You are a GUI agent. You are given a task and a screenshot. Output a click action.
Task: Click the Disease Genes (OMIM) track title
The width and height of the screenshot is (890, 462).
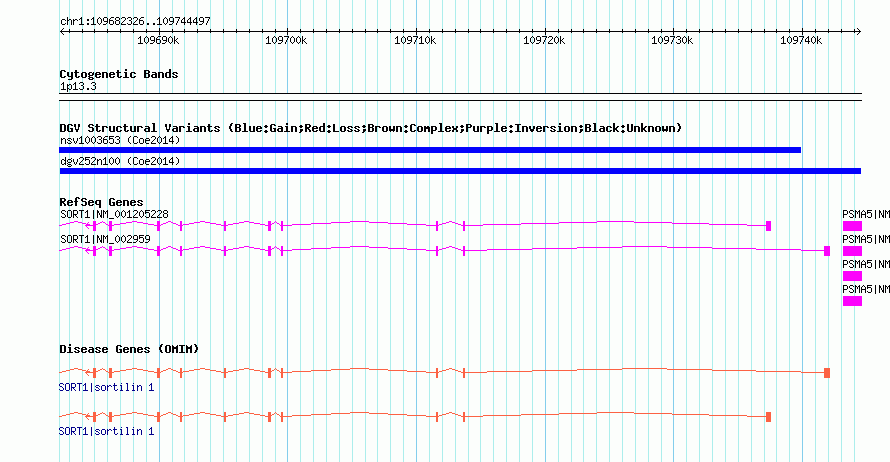129,349
